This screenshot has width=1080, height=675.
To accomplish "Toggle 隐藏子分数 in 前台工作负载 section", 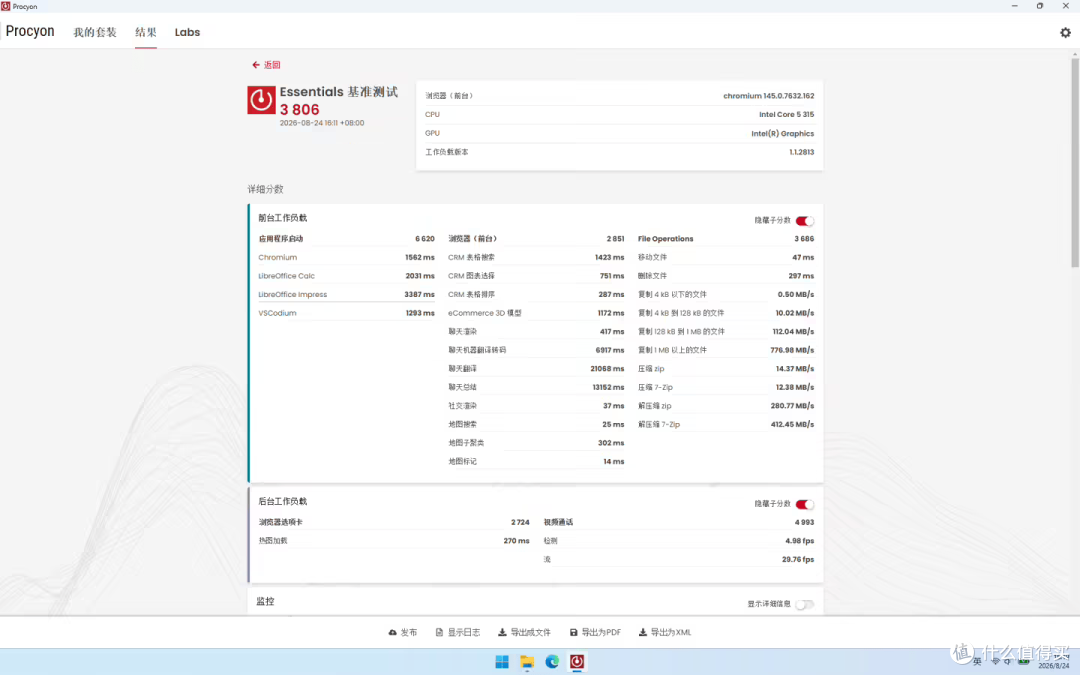I will [804, 221].
